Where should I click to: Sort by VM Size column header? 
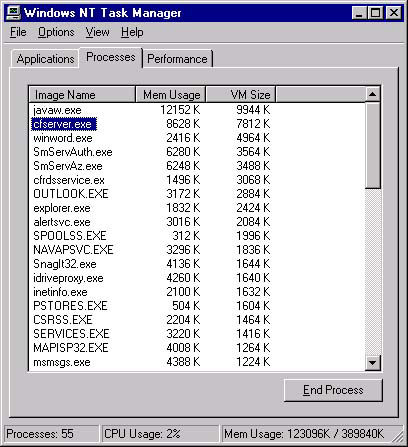click(241, 95)
